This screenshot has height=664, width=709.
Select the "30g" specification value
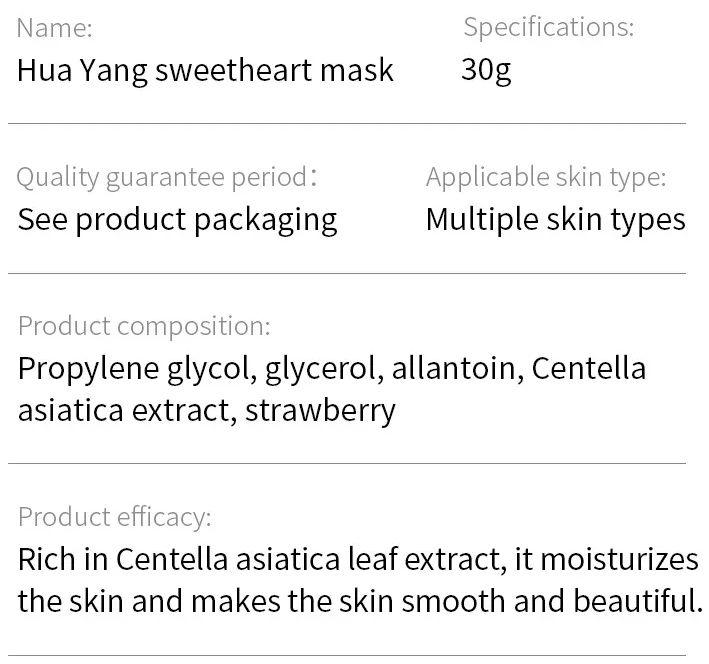[x=486, y=70]
